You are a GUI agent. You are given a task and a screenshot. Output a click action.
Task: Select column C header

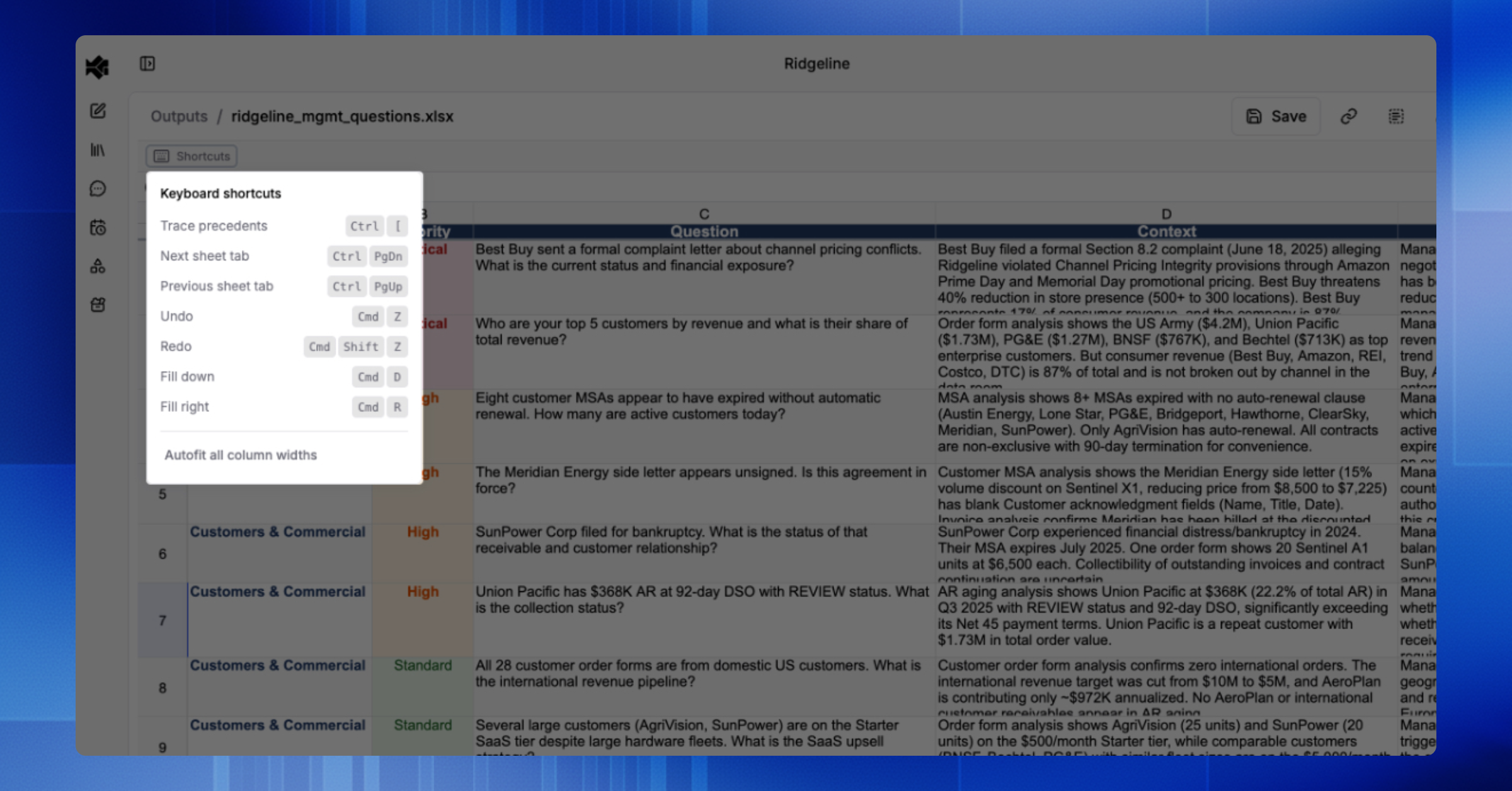[704, 214]
